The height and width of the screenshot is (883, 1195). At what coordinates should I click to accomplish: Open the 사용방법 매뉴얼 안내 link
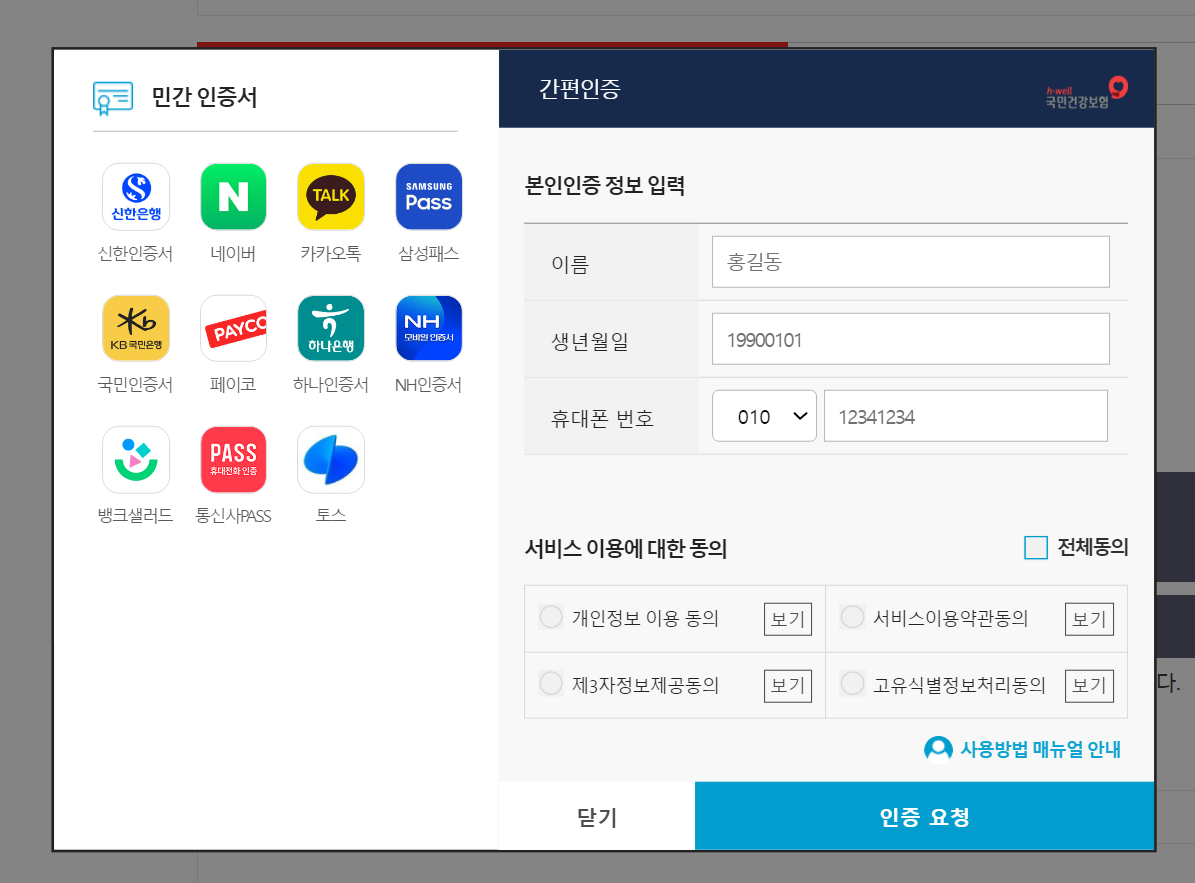point(1040,749)
